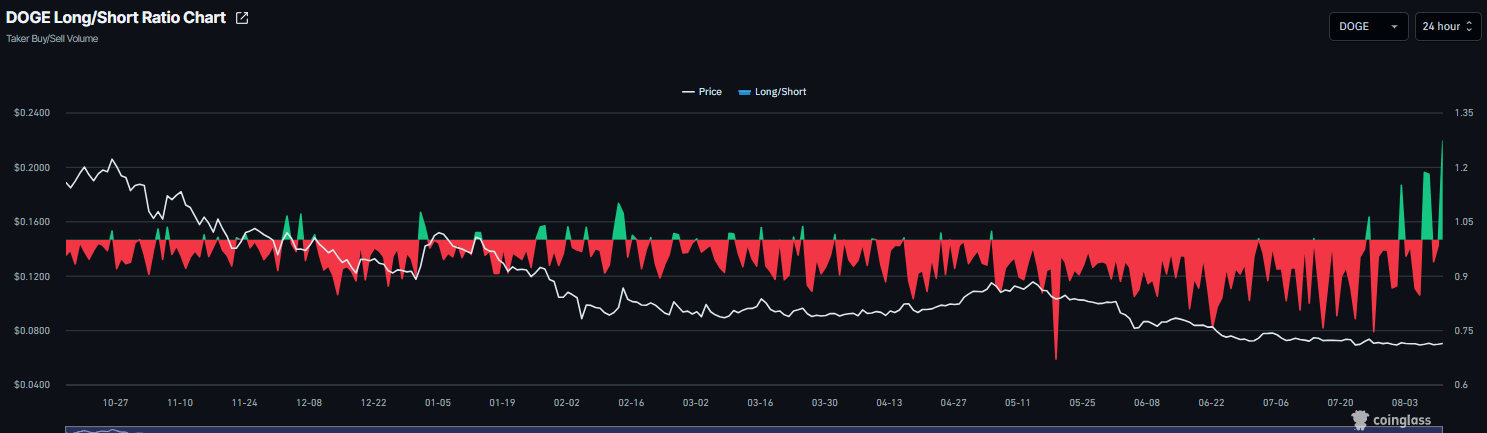Click the 0.75 ratio axis label
This screenshot has width=1487, height=433.
(x=1463, y=331)
